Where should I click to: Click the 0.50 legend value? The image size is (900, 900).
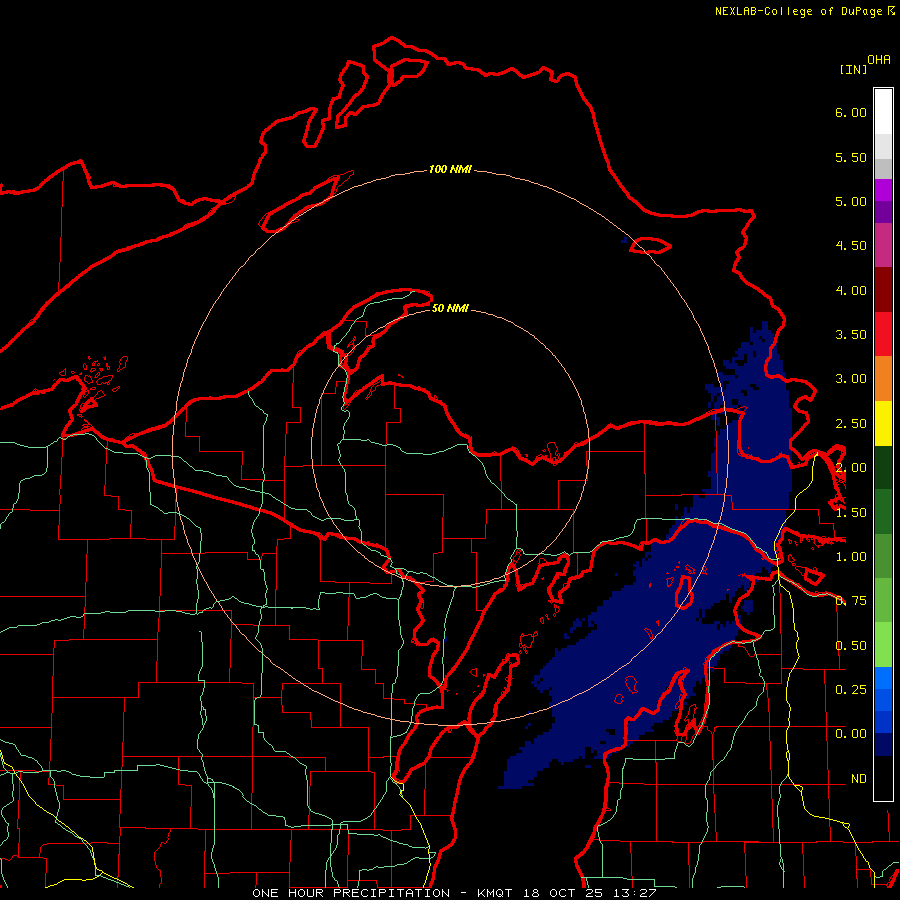point(851,646)
